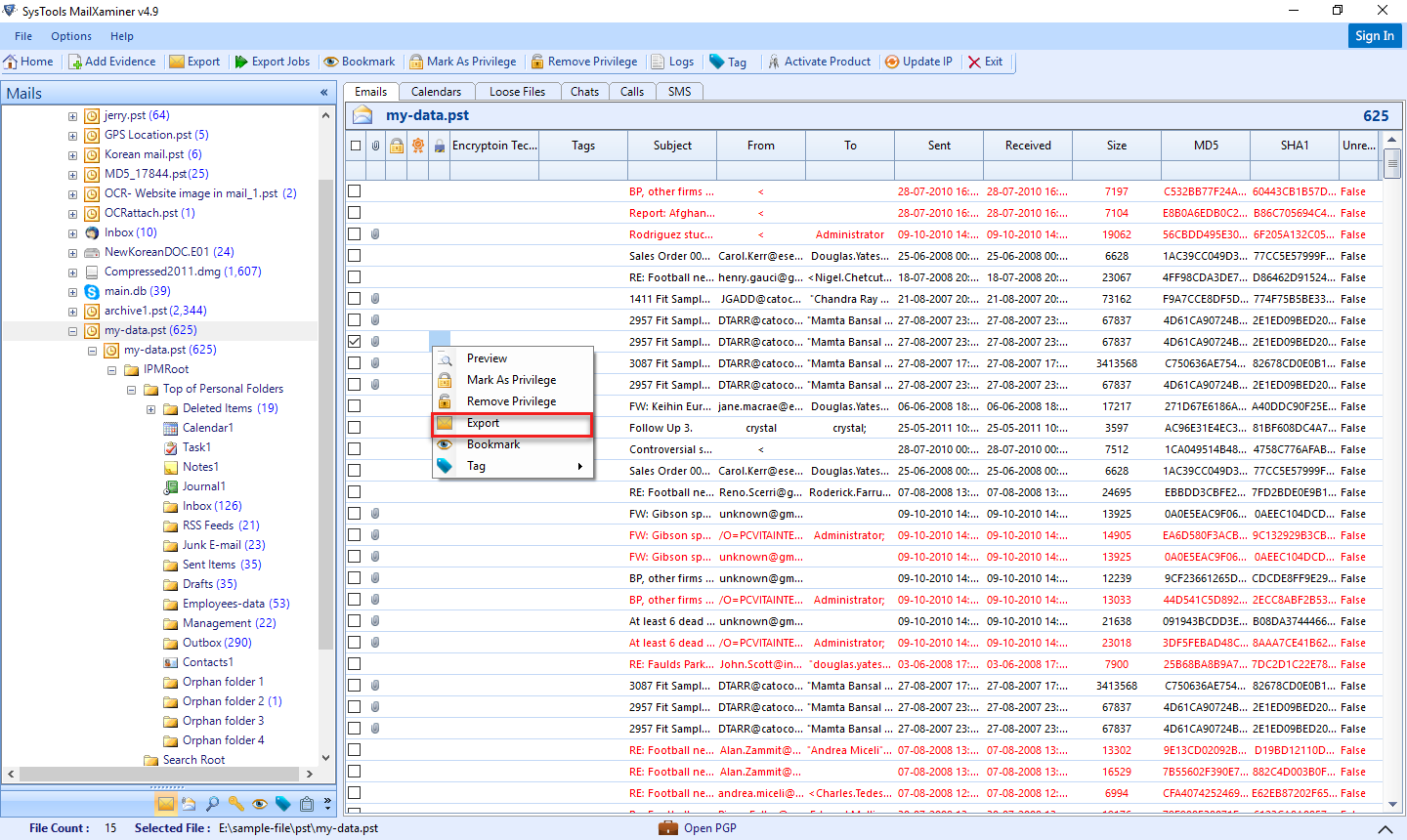1407x840 pixels.
Task: Click the eye icon in bottom bar
Action: [259, 804]
